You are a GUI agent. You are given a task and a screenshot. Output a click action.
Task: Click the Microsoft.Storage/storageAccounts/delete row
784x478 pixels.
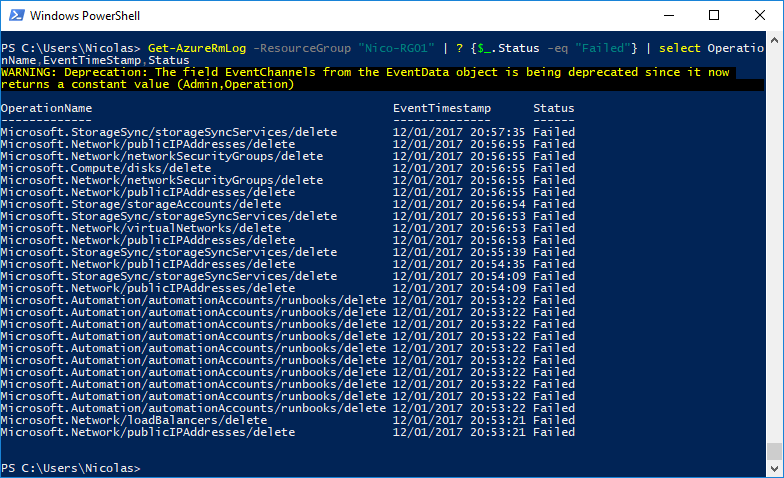(288, 204)
